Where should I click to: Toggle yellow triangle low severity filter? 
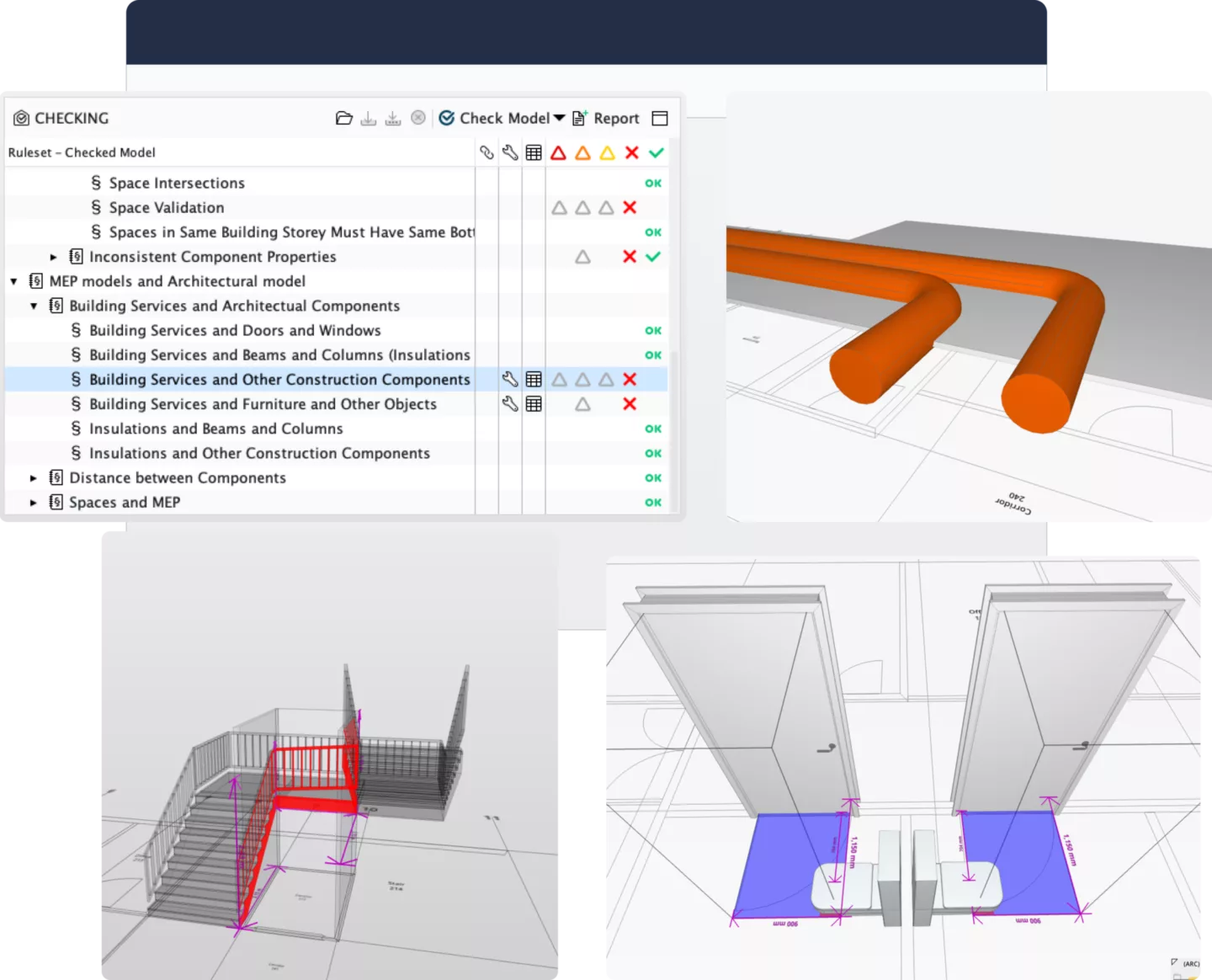607,152
